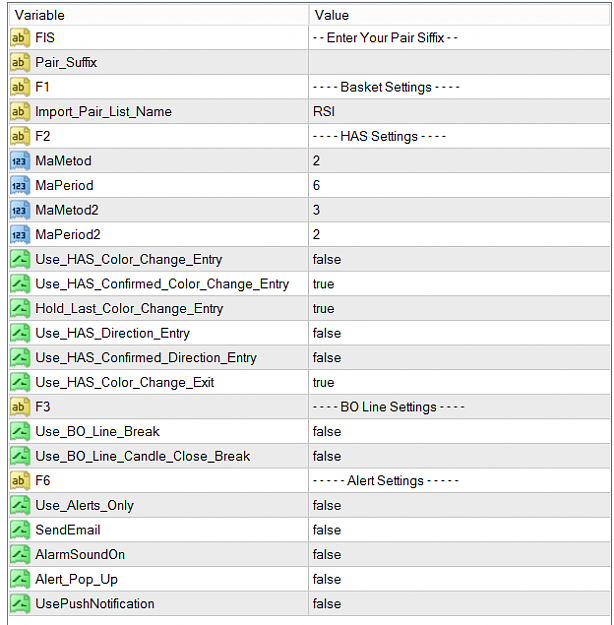The width and height of the screenshot is (614, 625).
Task: Change the Hold_Last_Color_Change_Entry true value
Action: tap(459, 309)
